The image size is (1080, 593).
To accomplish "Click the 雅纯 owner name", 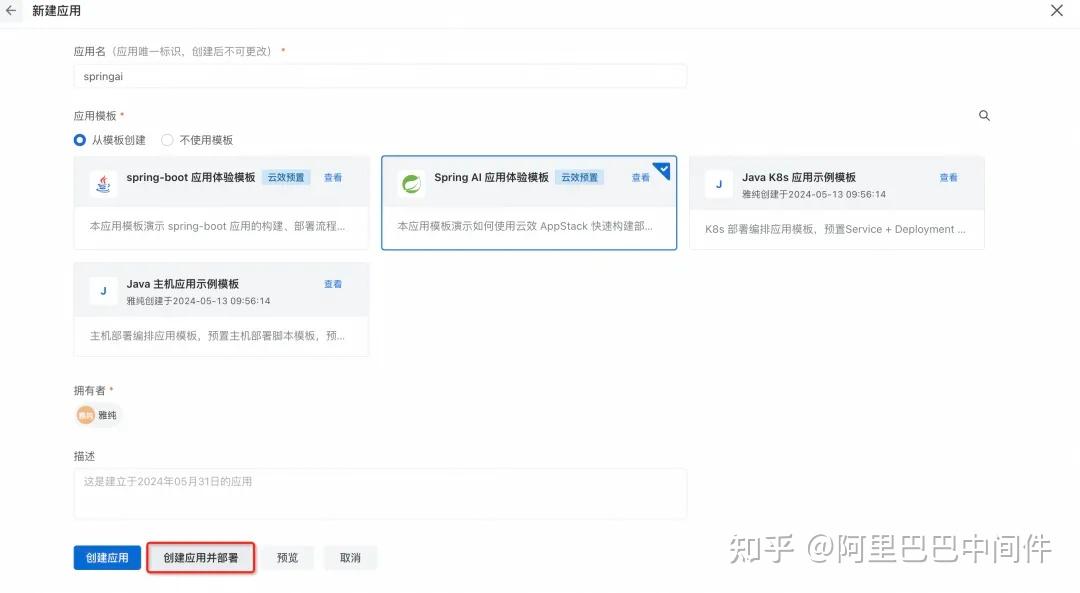I will pos(107,415).
